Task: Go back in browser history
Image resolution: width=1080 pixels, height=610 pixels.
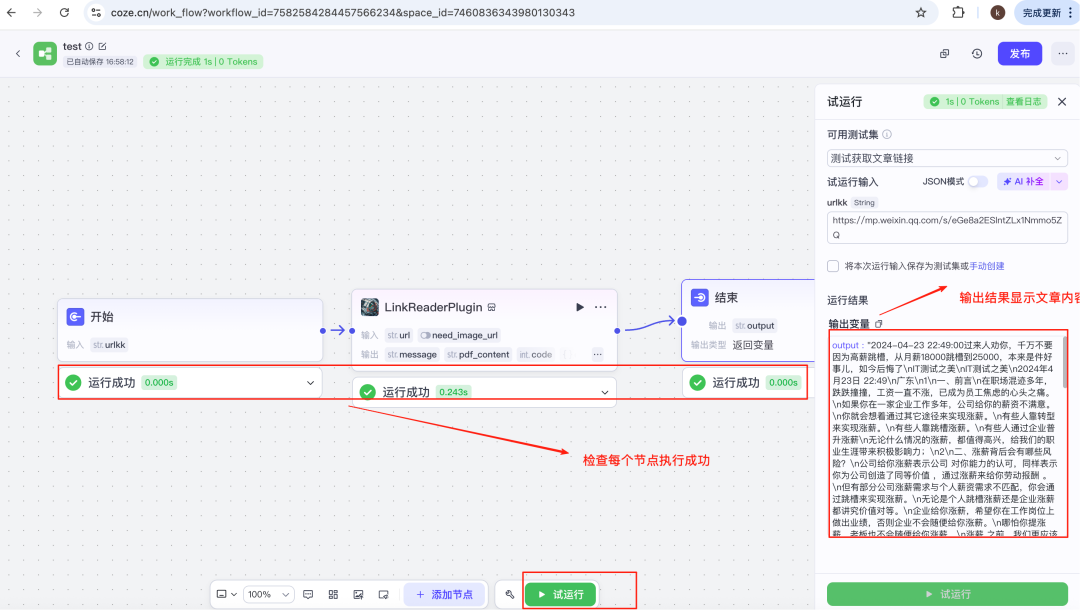Action: (12, 12)
